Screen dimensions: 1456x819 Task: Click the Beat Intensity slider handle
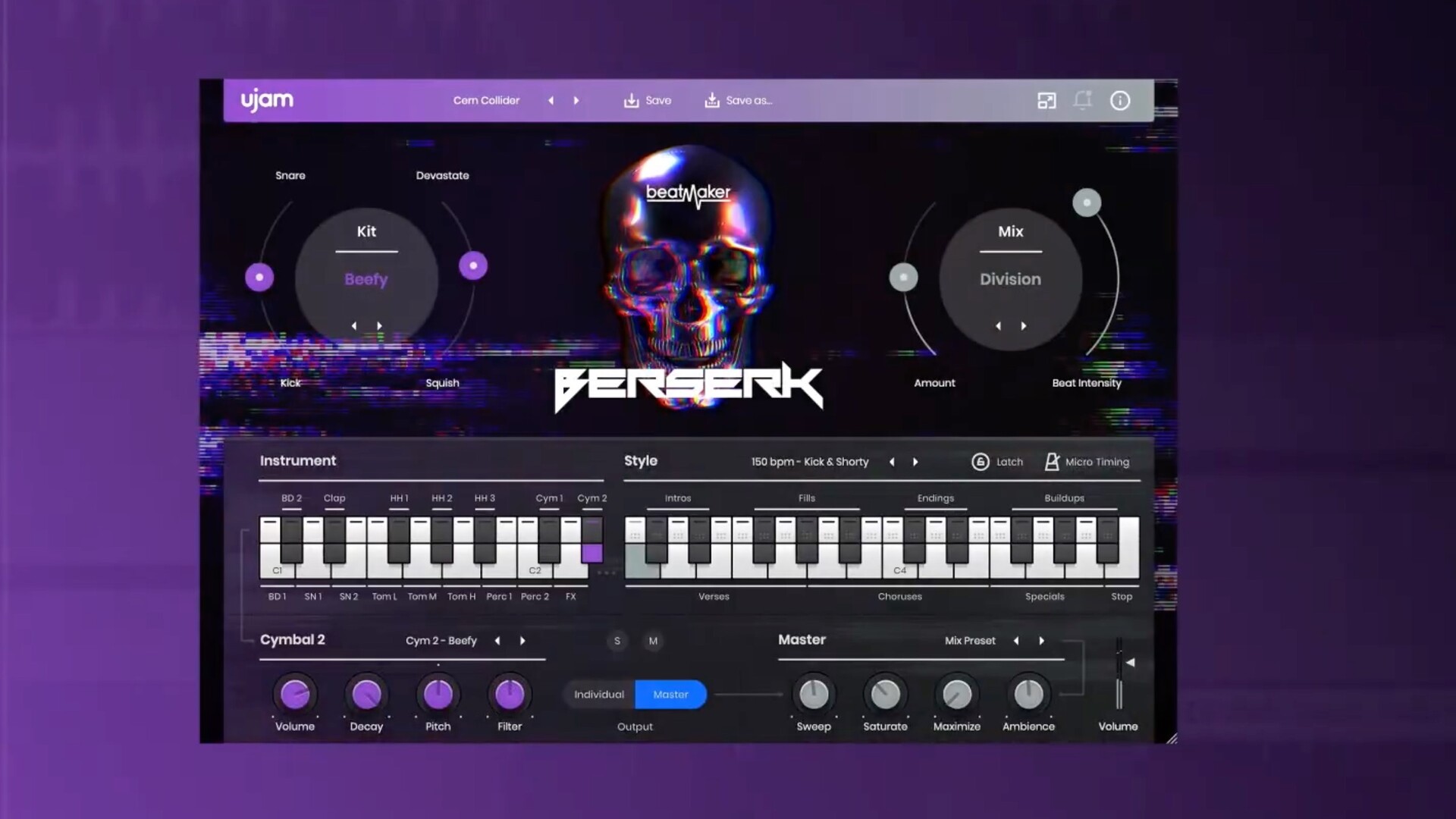(x=1087, y=202)
